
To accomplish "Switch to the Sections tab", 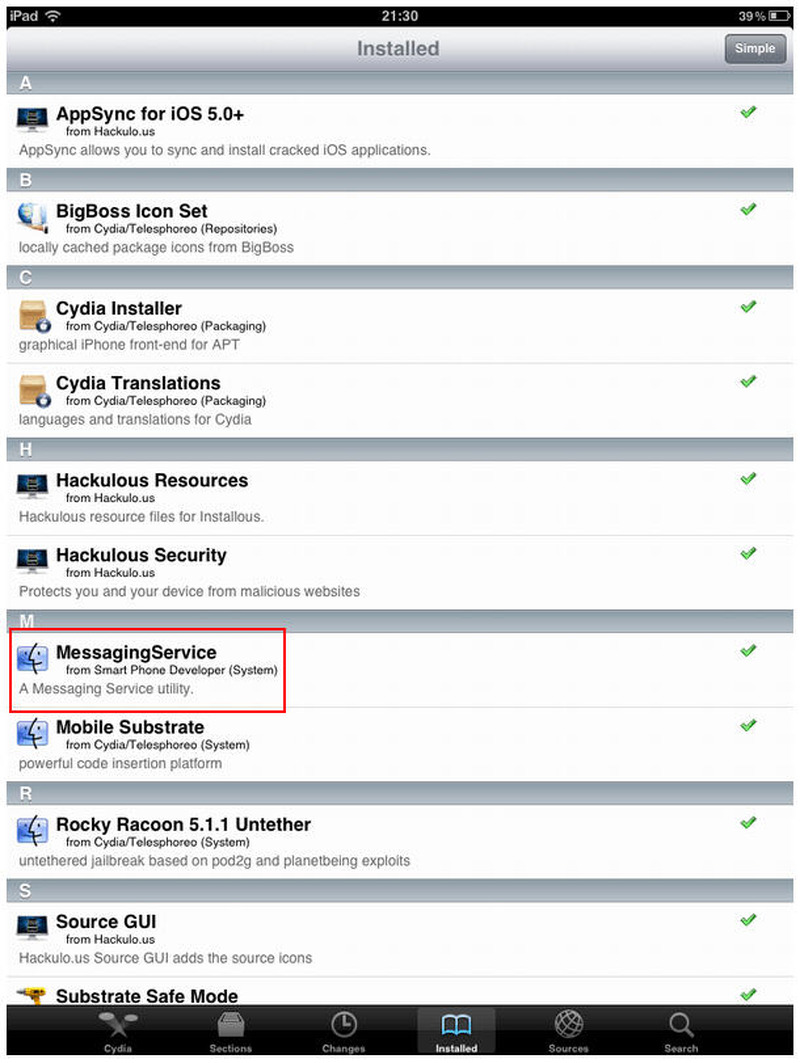I will [231, 1031].
